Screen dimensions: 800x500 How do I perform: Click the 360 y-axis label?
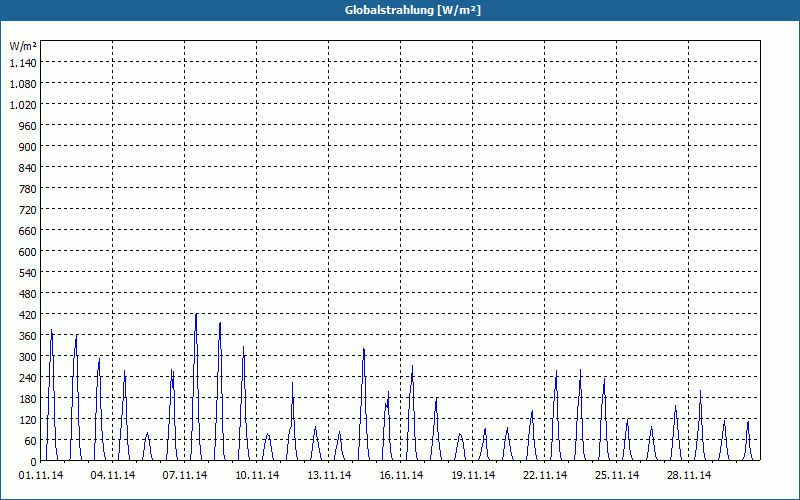(28, 336)
